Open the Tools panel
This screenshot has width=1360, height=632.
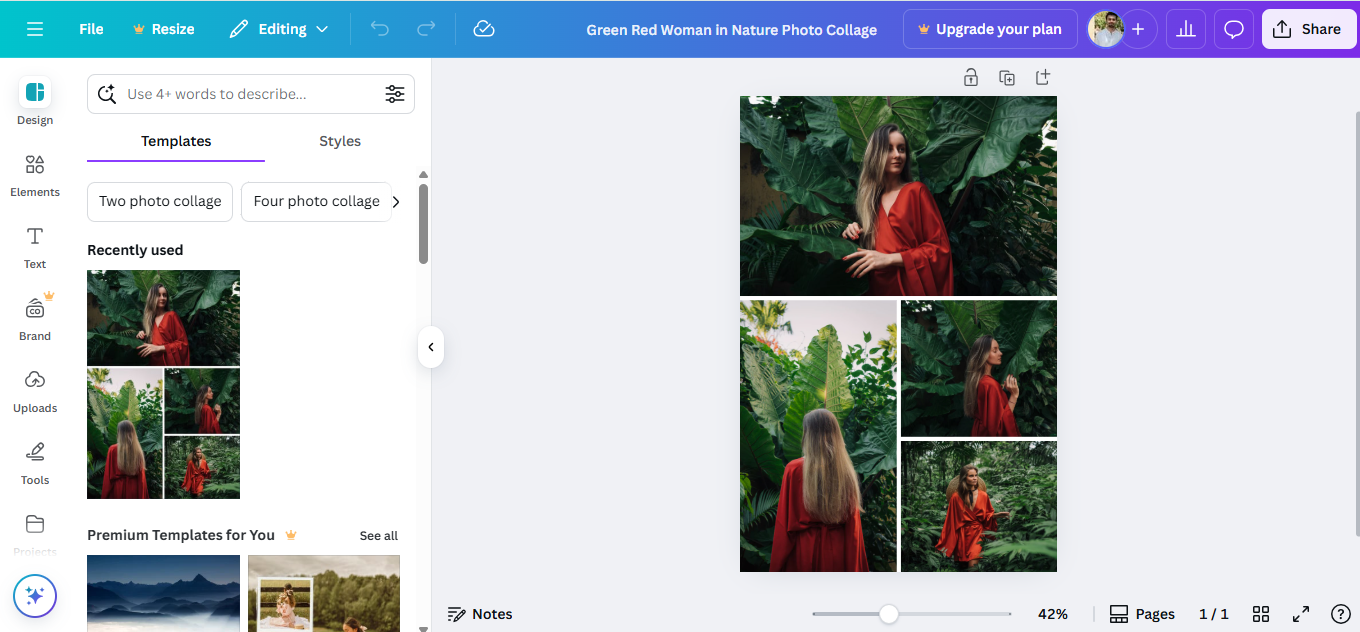click(x=34, y=463)
